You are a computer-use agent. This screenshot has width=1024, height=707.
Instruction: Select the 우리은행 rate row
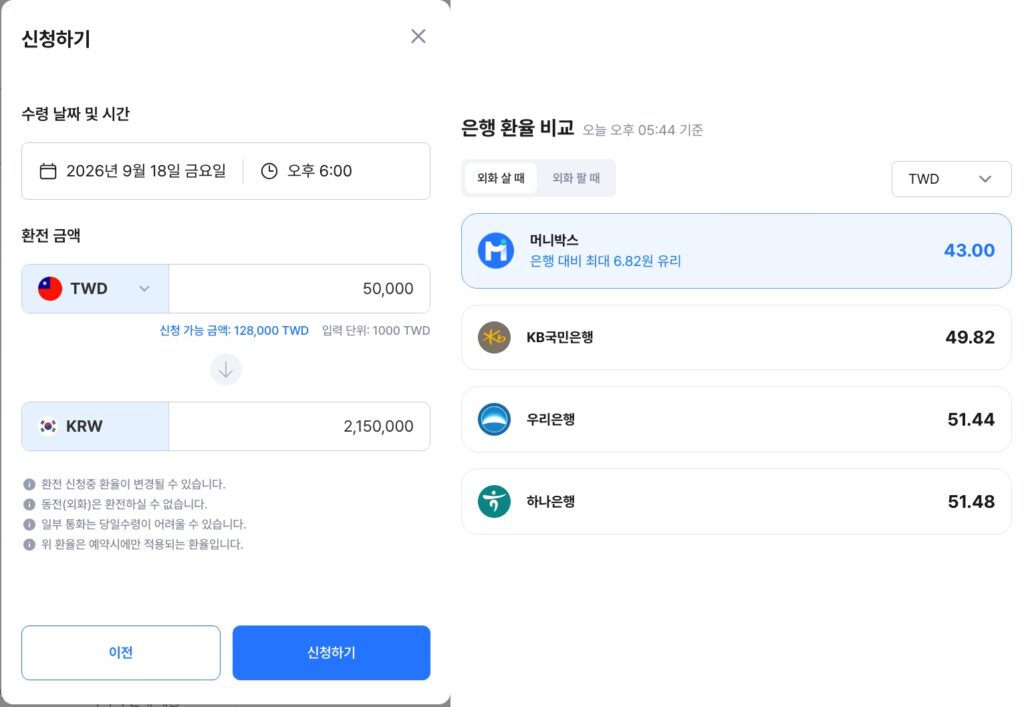coord(736,419)
